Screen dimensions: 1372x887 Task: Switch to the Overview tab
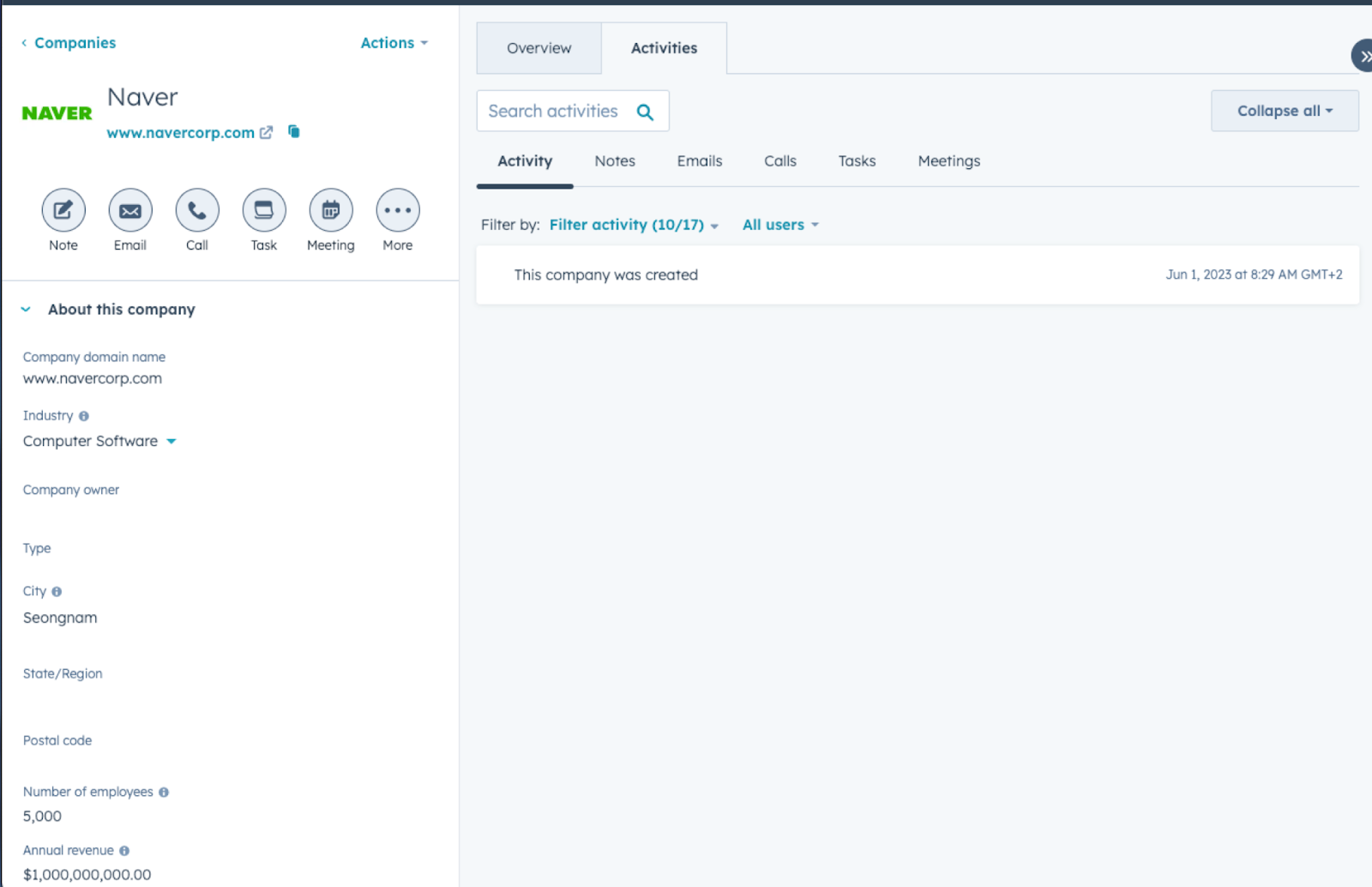pos(539,48)
